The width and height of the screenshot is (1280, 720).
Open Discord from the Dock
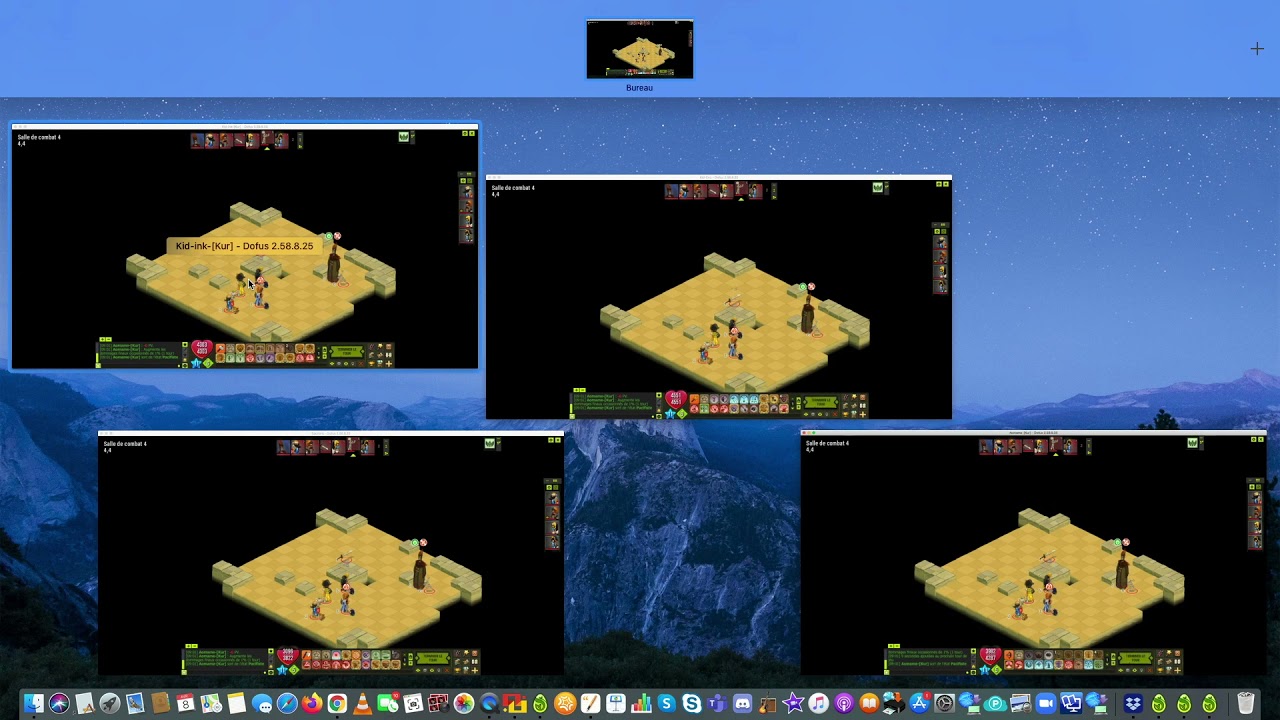point(743,704)
